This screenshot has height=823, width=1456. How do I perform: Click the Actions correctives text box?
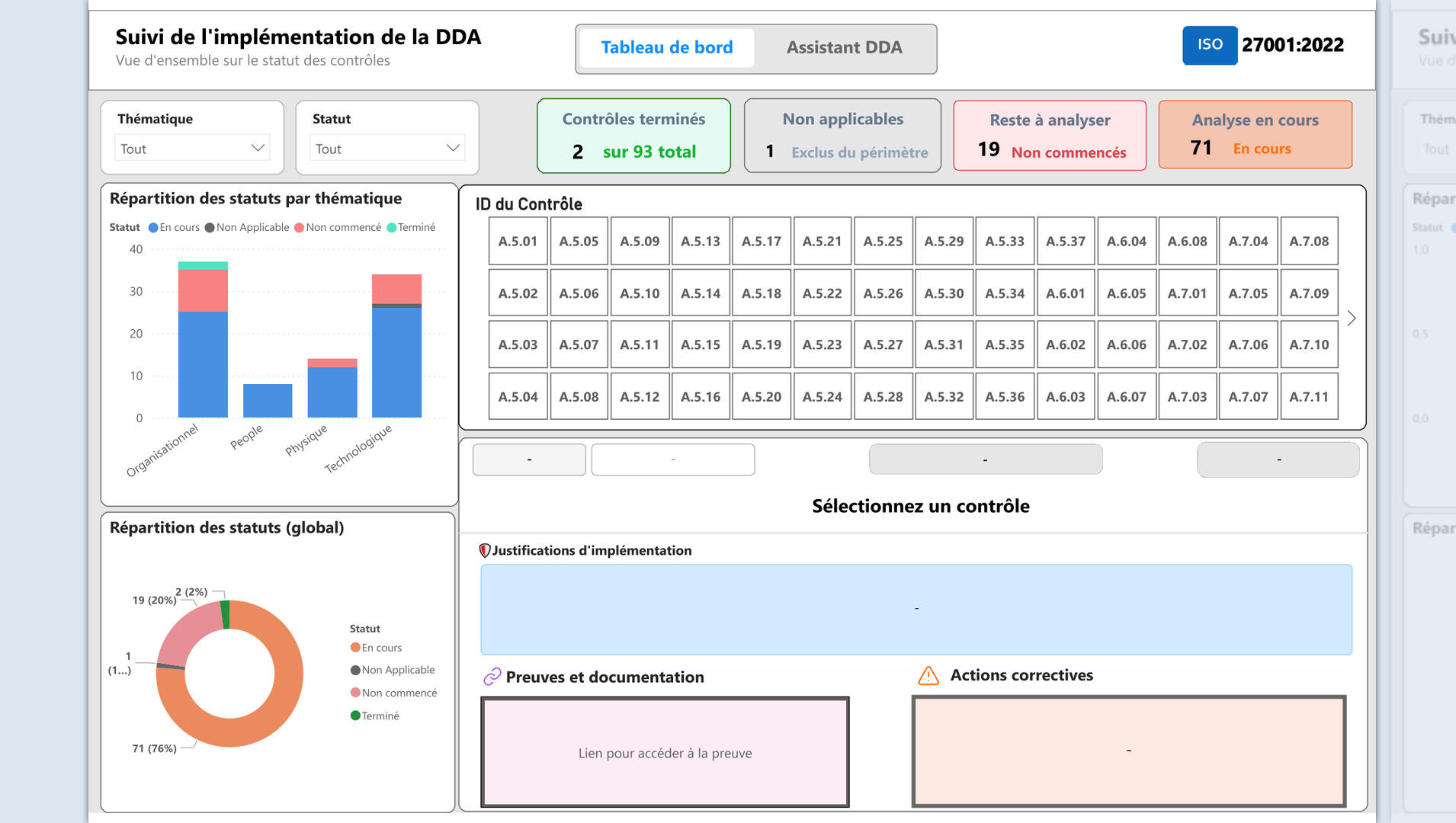1129,751
